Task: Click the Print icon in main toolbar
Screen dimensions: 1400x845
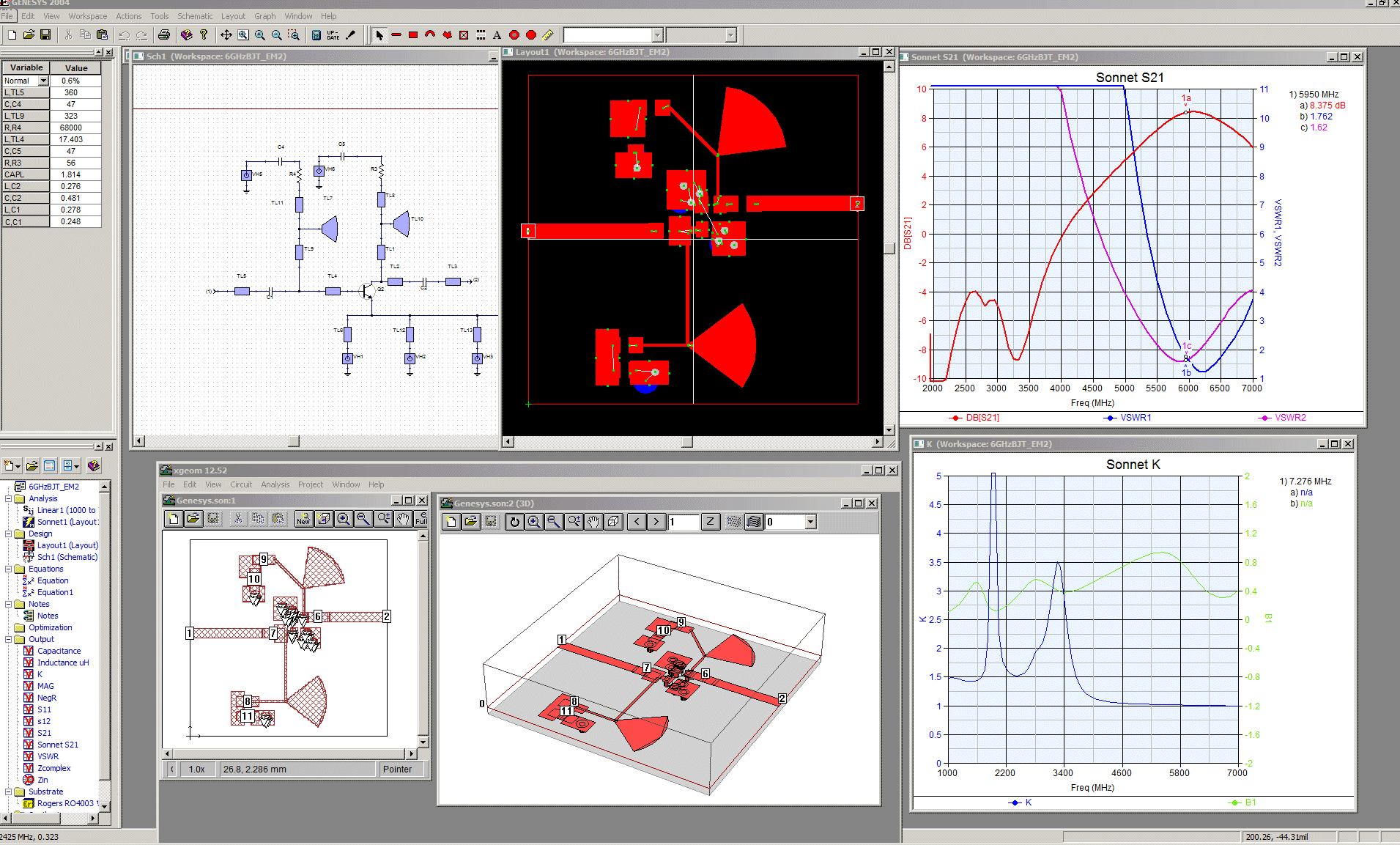Action: pyautogui.click(x=164, y=34)
